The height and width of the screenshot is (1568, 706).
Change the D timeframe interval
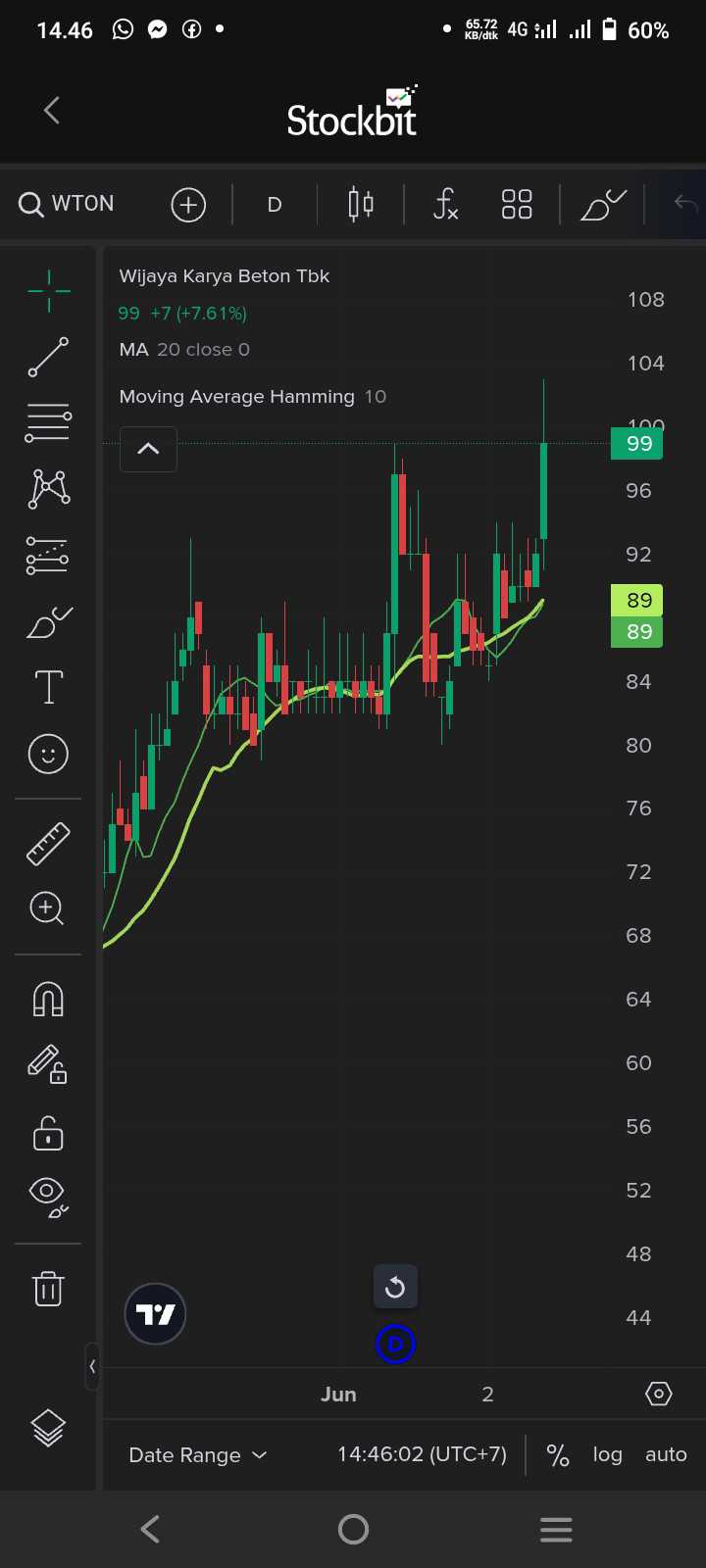pyautogui.click(x=275, y=205)
